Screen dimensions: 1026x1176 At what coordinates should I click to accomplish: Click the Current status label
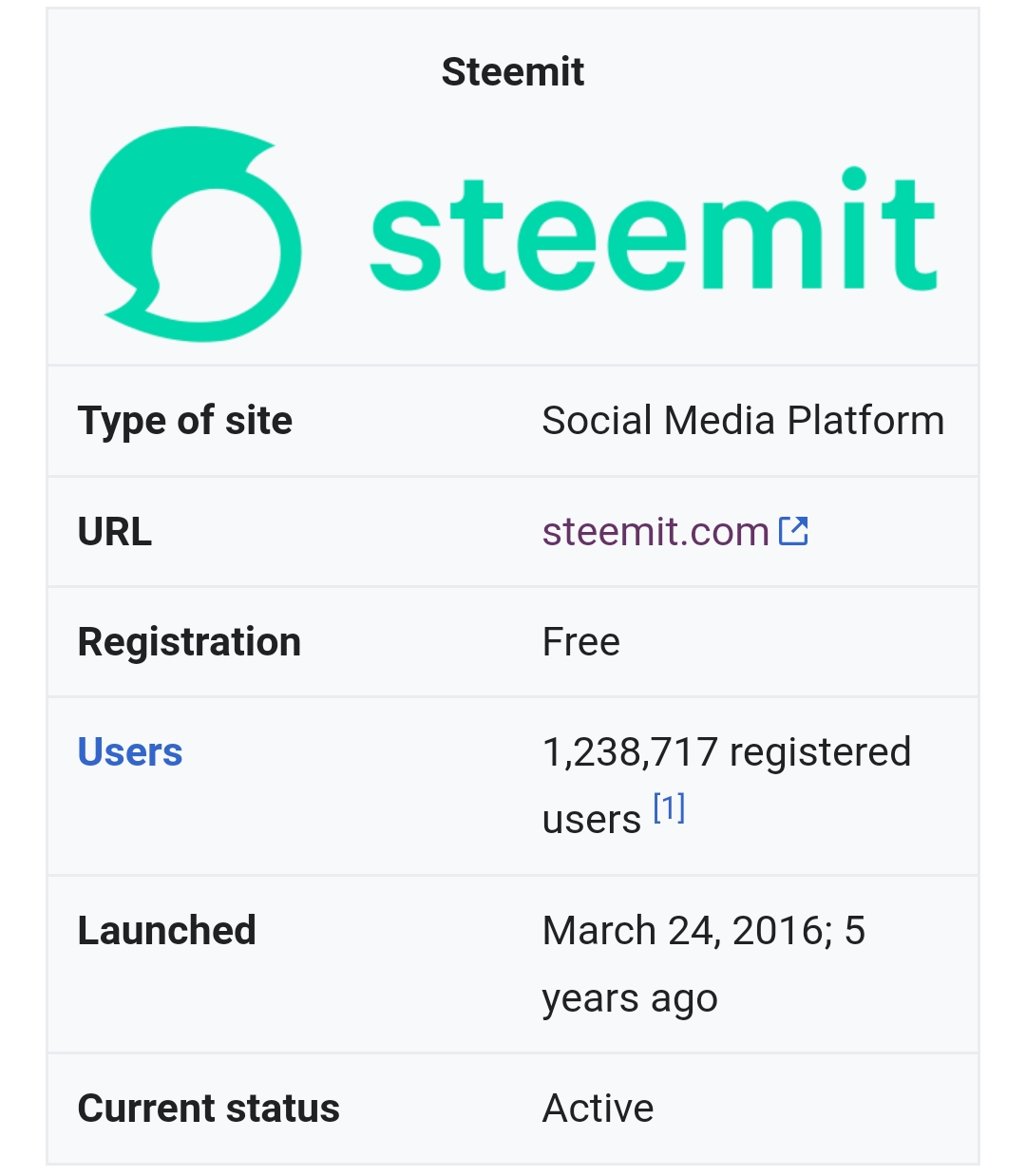tap(208, 1109)
